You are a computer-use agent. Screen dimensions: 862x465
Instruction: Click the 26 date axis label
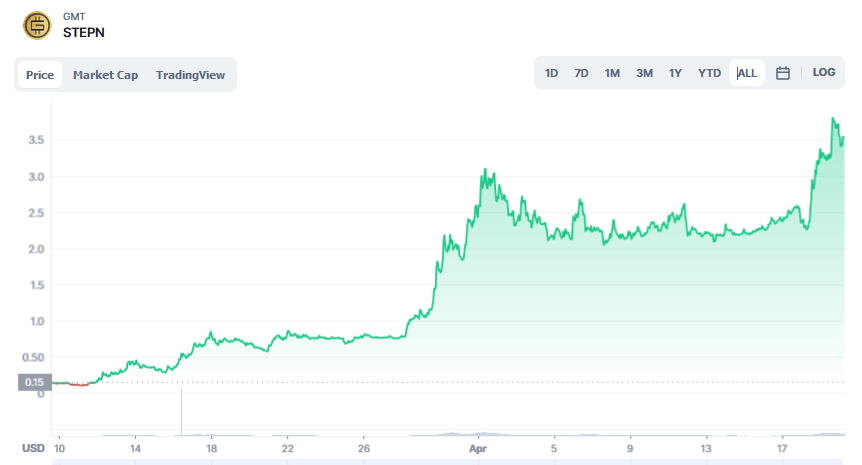pyautogui.click(x=364, y=449)
